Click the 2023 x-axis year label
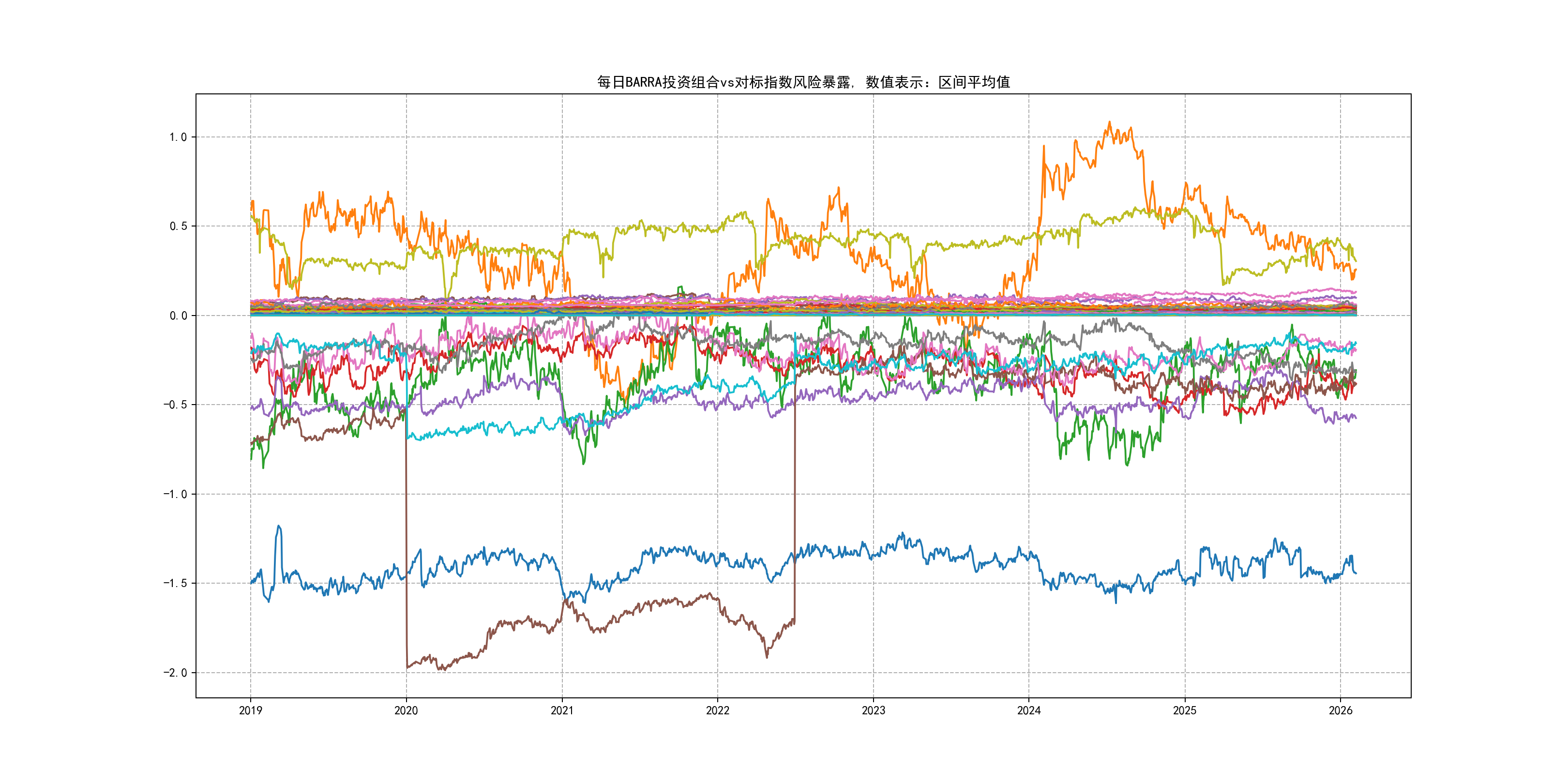Viewport: 1568px width, 784px height. [874, 710]
